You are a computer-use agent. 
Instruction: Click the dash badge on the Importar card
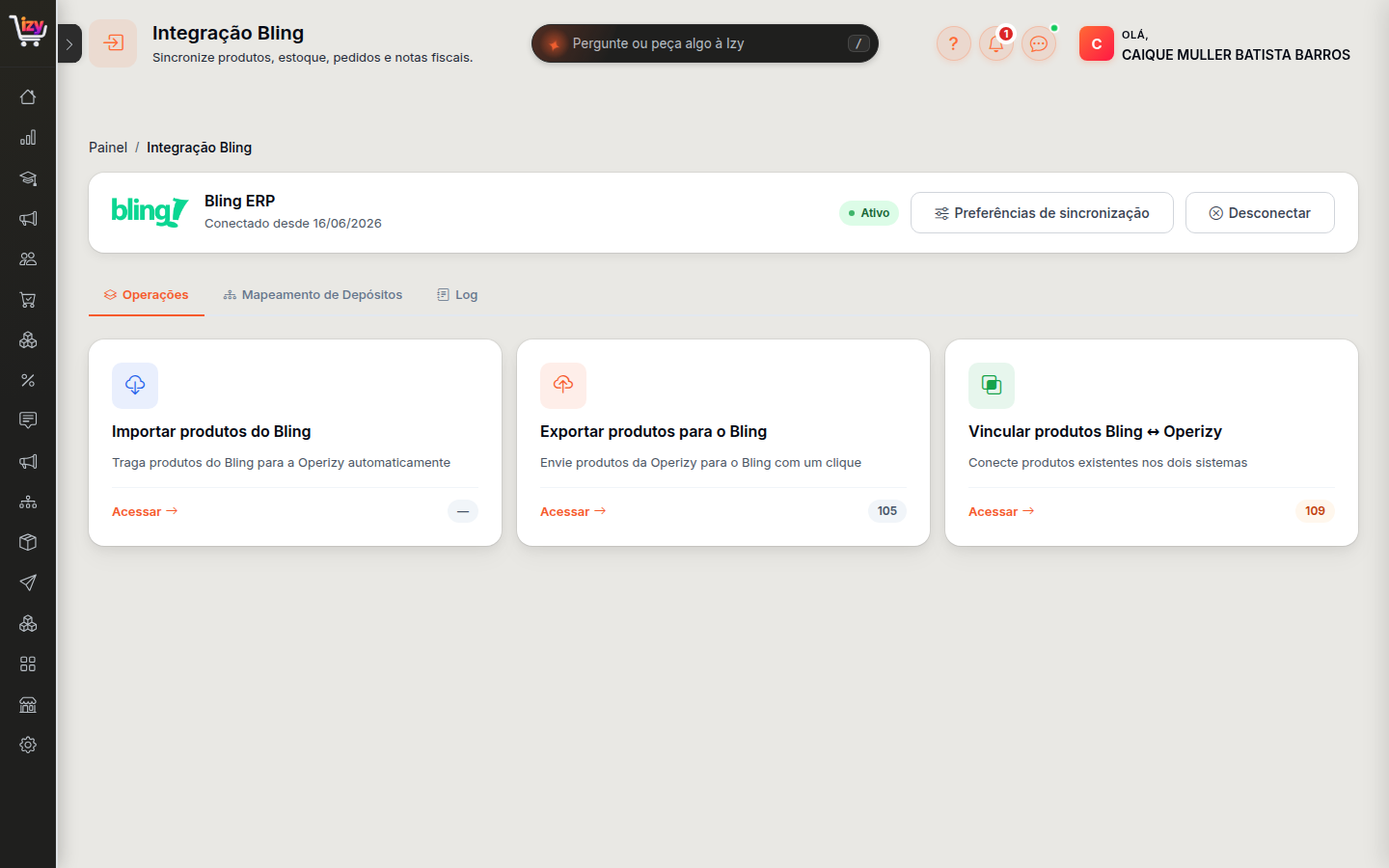(463, 511)
